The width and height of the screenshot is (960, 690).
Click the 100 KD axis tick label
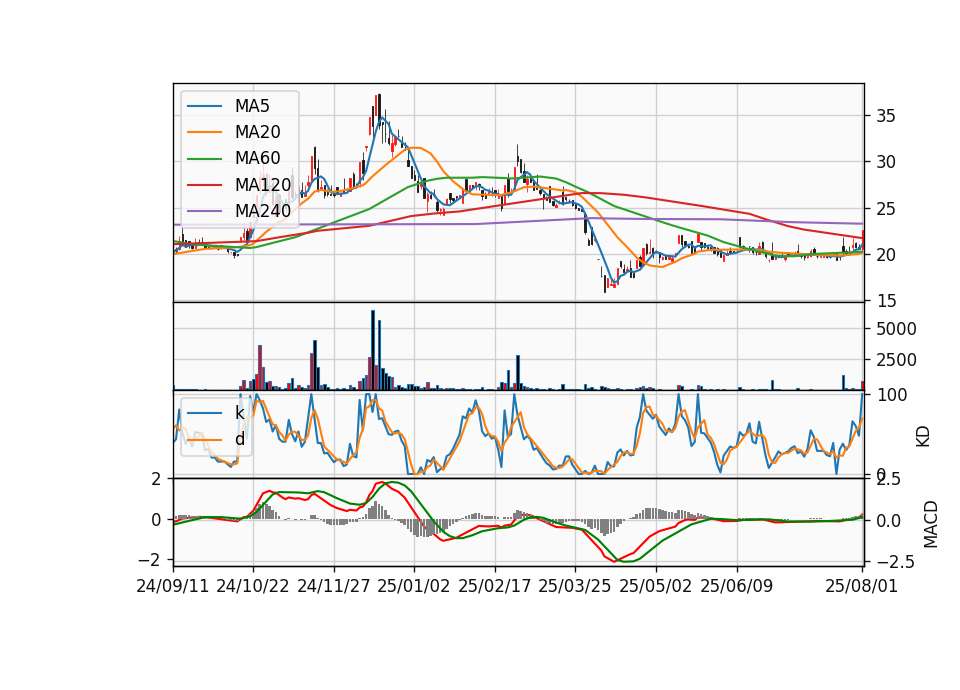[892, 395]
